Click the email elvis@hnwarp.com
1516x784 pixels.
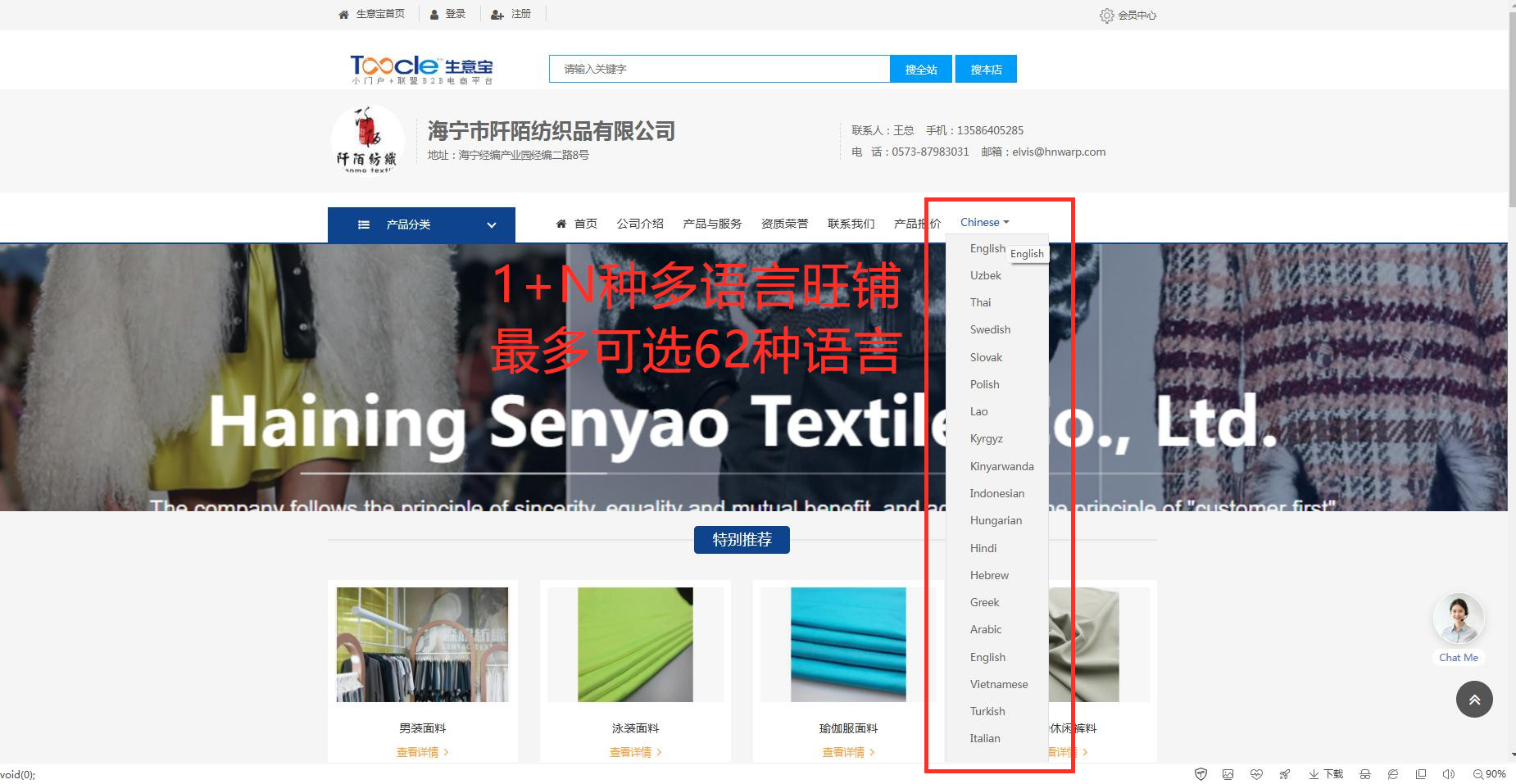click(x=1059, y=152)
